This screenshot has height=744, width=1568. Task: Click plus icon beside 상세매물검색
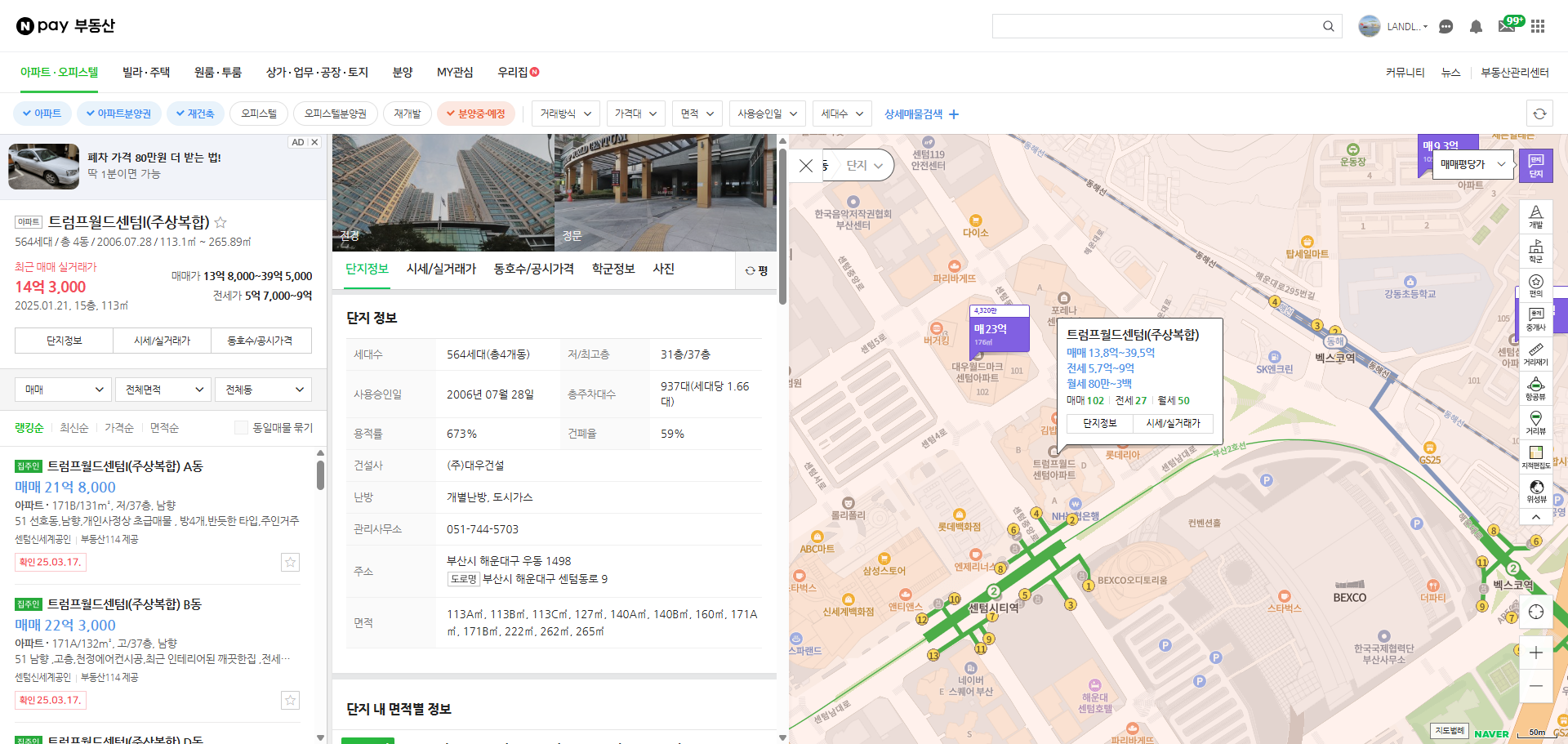pyautogui.click(x=954, y=114)
